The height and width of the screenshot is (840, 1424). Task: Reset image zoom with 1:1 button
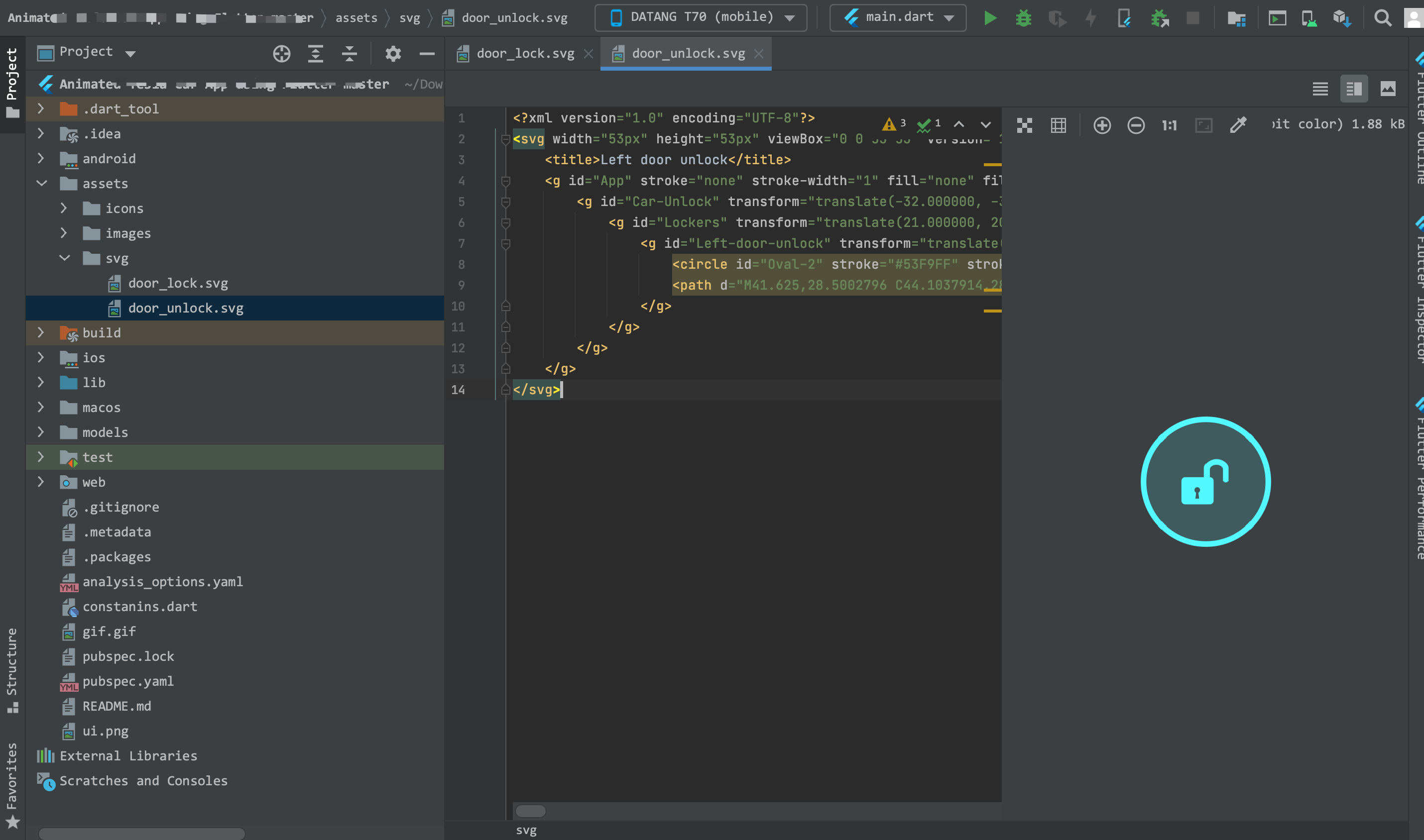pos(1169,125)
